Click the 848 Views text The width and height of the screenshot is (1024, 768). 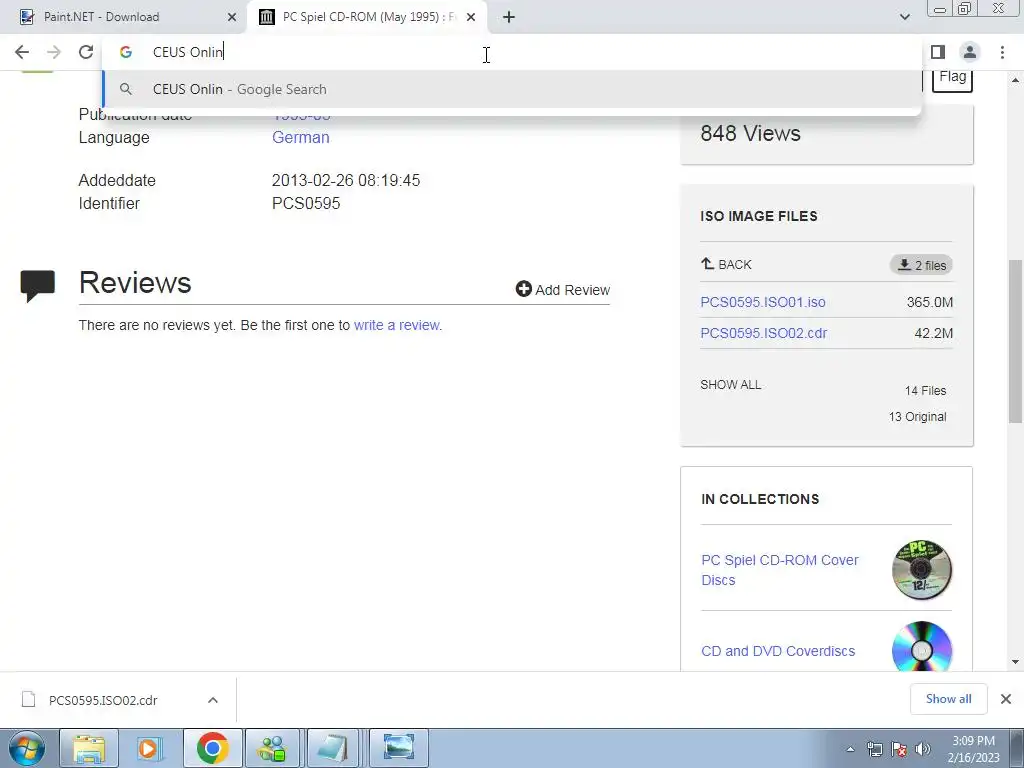pyautogui.click(x=750, y=133)
